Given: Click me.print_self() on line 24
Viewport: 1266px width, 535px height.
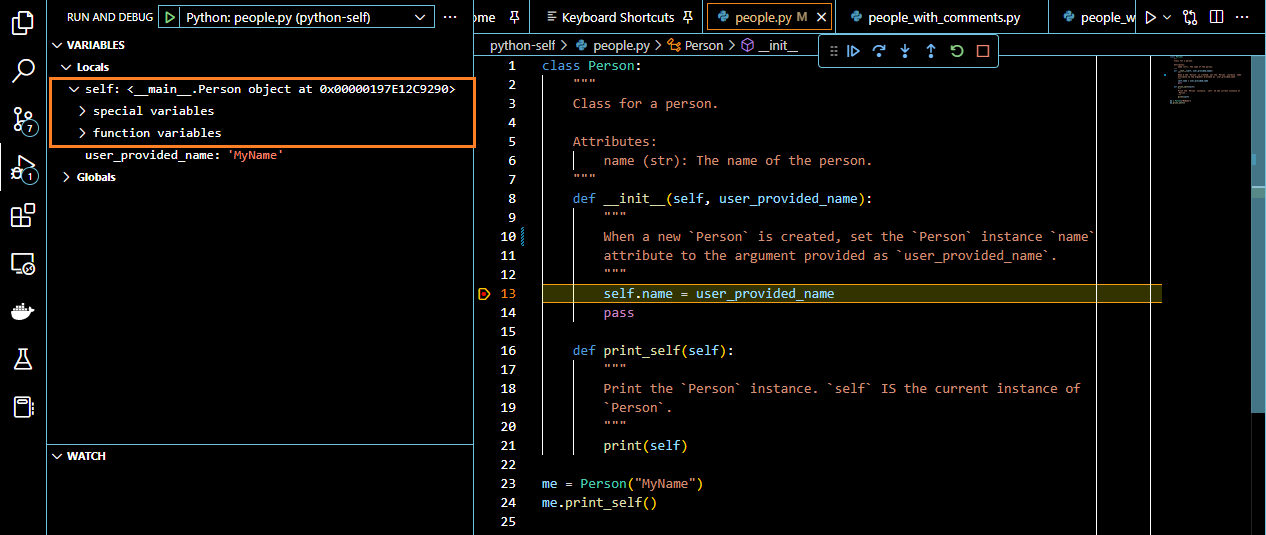Looking at the screenshot, I should click(x=599, y=503).
